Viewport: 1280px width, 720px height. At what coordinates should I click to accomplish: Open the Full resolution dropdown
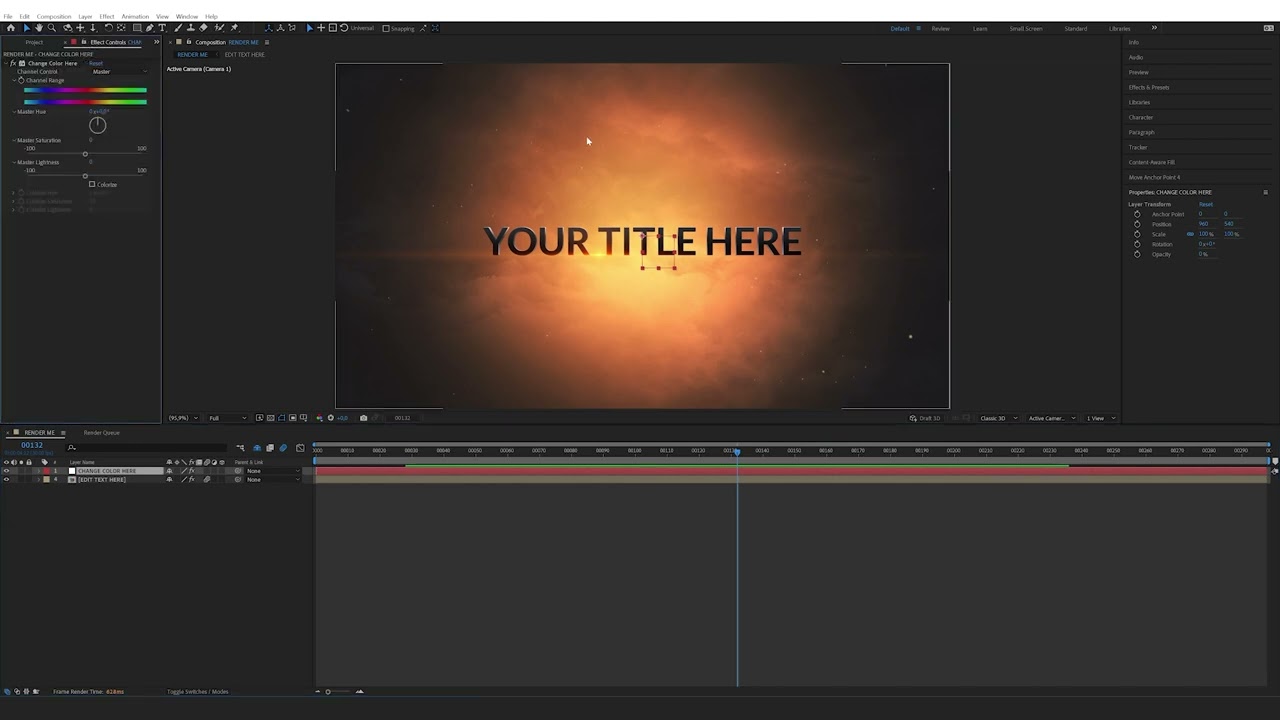coord(228,418)
